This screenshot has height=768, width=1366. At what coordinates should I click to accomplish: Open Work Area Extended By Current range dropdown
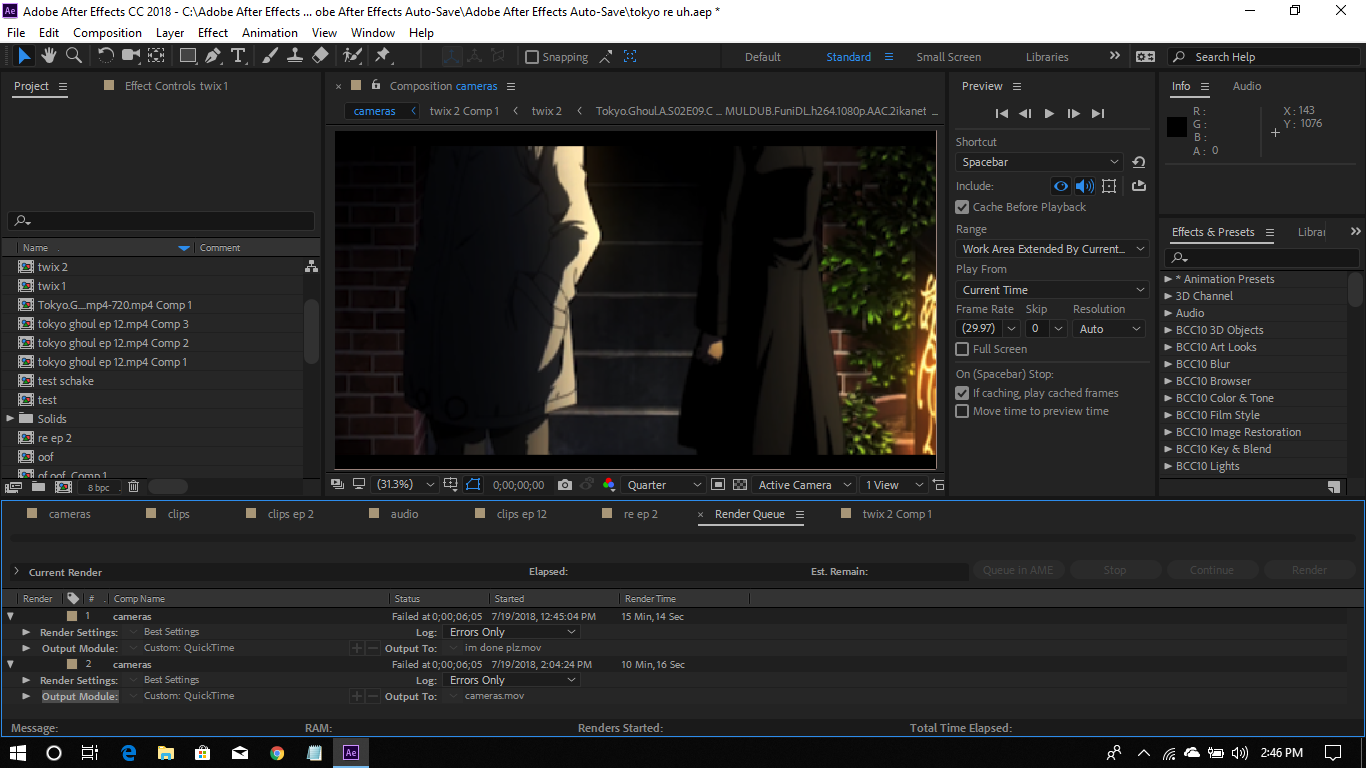pos(1052,249)
